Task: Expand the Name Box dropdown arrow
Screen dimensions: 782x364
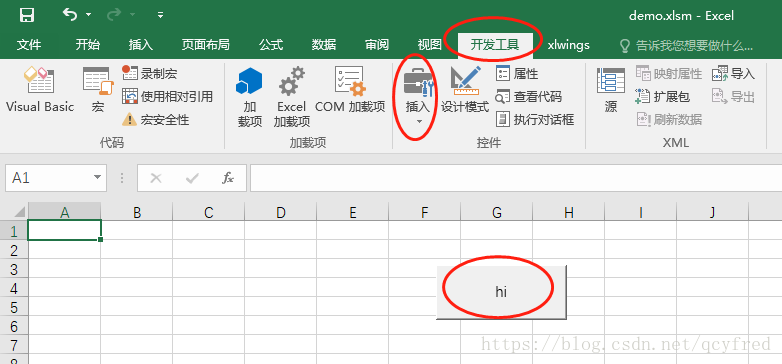Action: coord(97,178)
